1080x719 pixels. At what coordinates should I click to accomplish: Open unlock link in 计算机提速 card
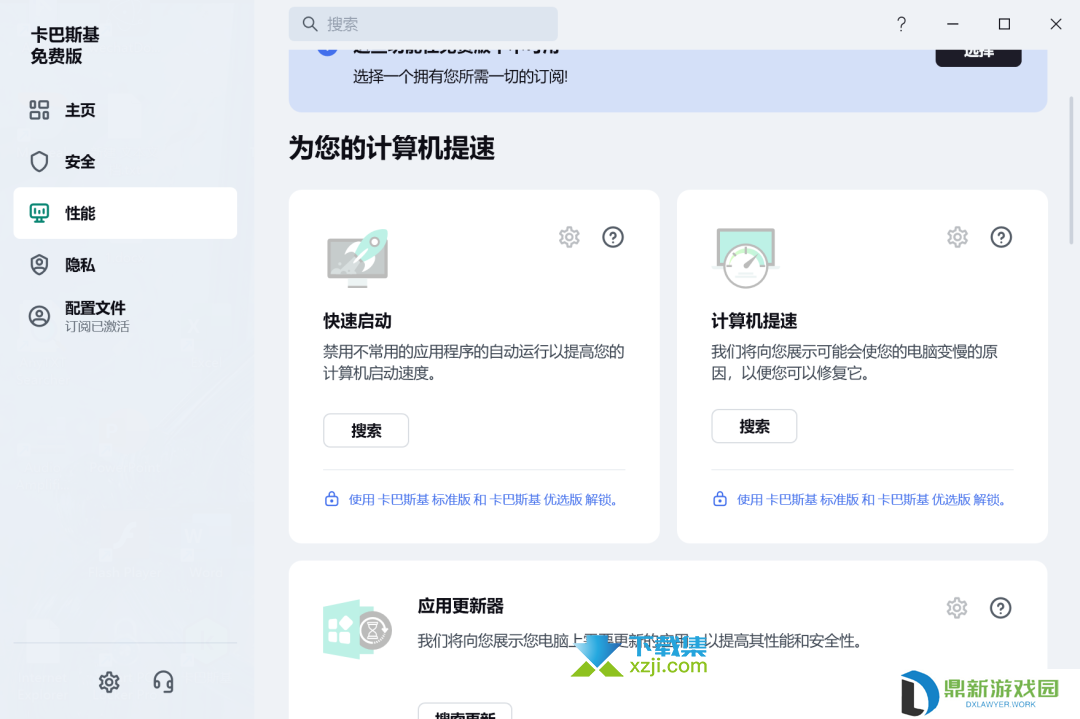coord(871,499)
